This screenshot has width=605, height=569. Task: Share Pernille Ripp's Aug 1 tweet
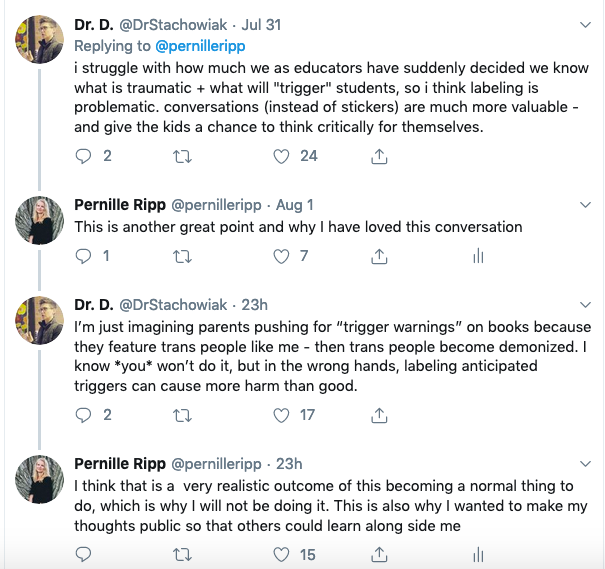380,256
